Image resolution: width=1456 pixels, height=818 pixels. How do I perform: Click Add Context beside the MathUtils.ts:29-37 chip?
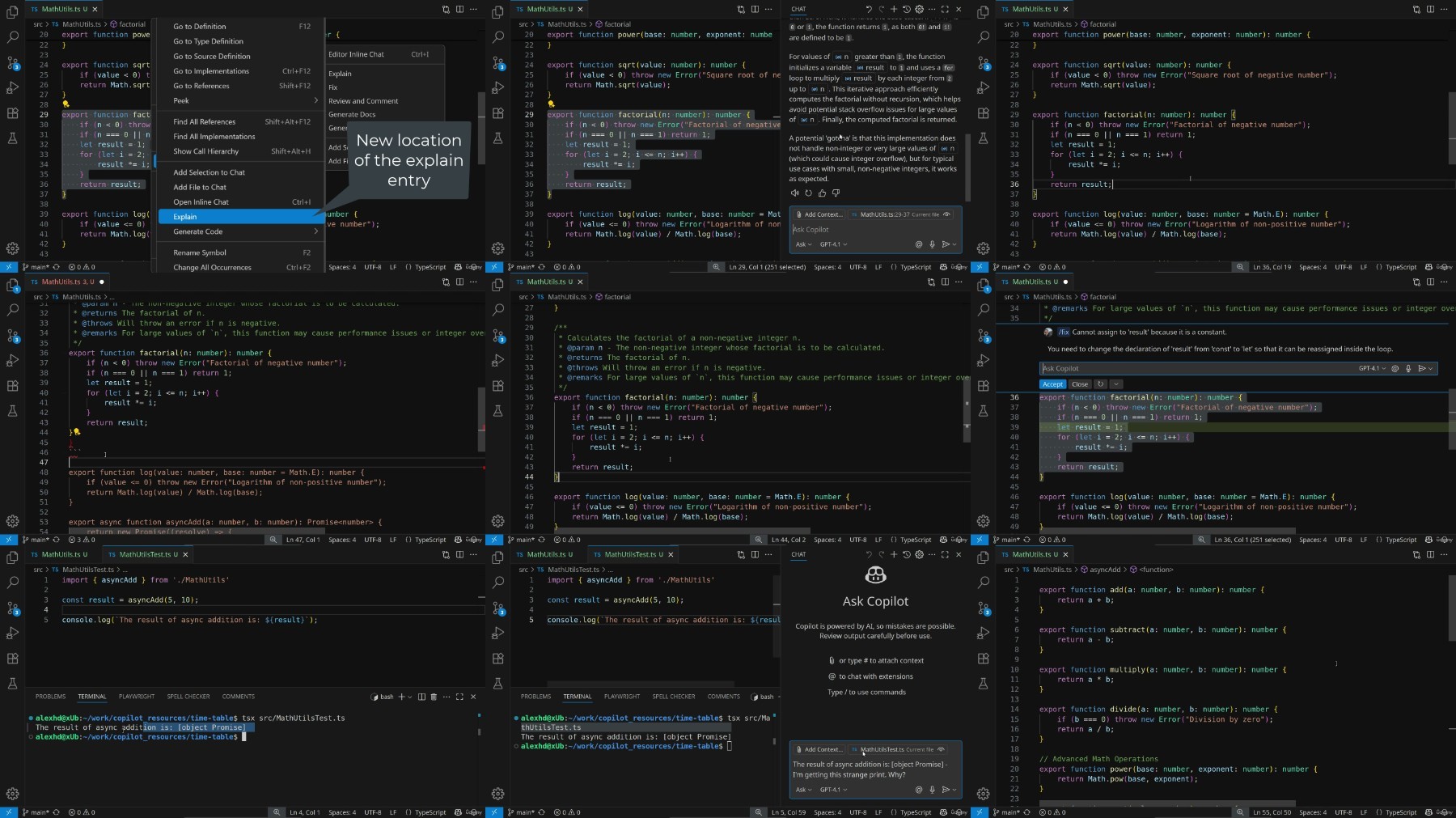click(x=819, y=214)
